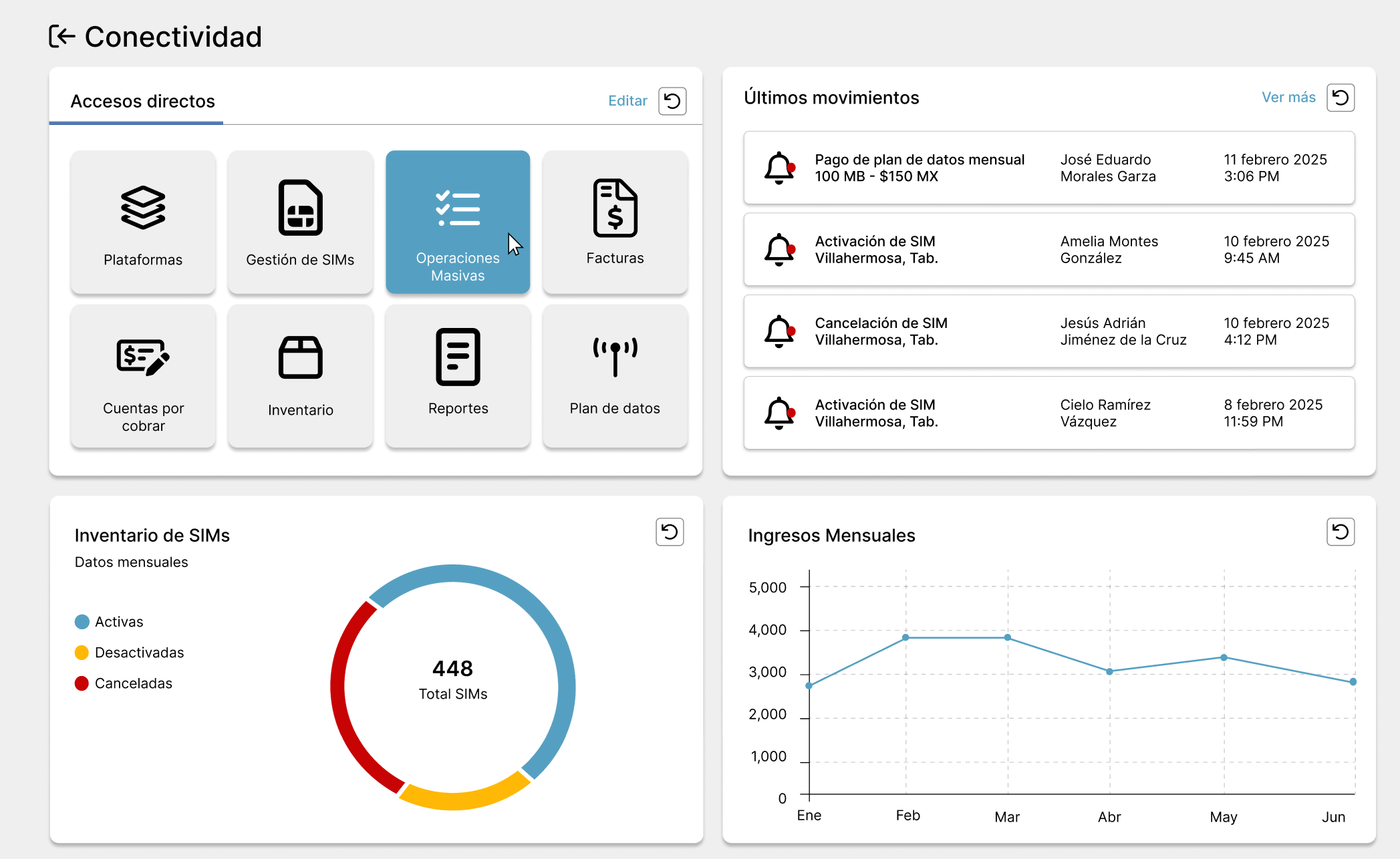Open the Facturas shortcut tile
This screenshot has height=859, width=1400.
[x=615, y=222]
